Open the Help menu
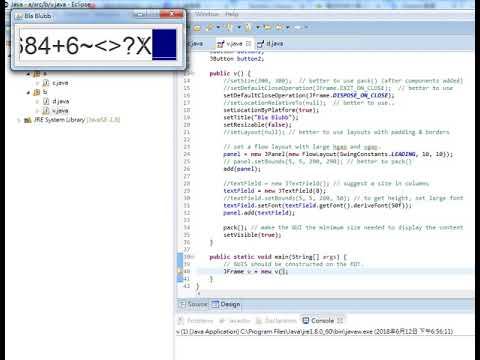The width and height of the screenshot is (480, 360). click(x=231, y=14)
